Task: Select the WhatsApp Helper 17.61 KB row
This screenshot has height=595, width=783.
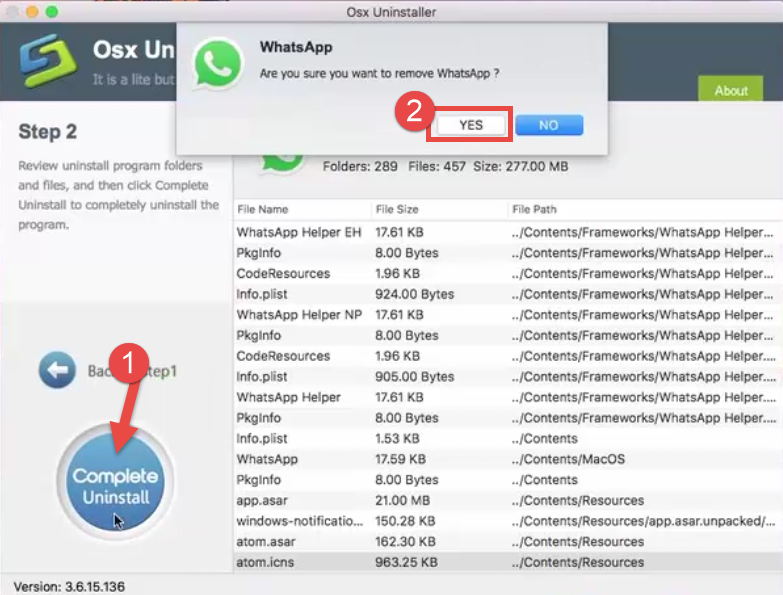Action: coord(508,397)
